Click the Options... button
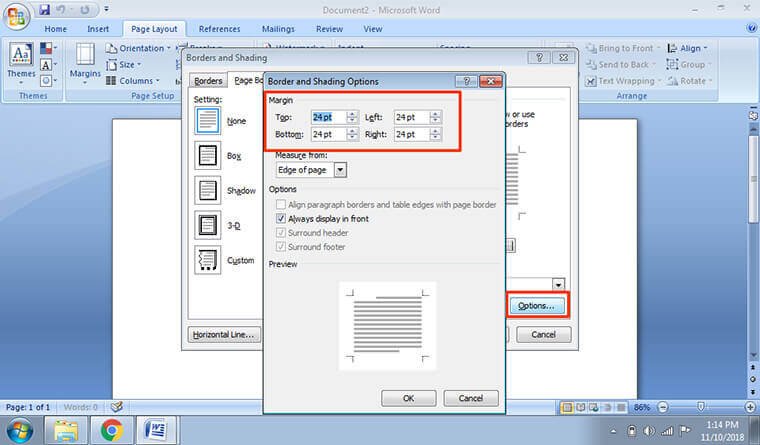This screenshot has height=445, width=760. click(536, 306)
